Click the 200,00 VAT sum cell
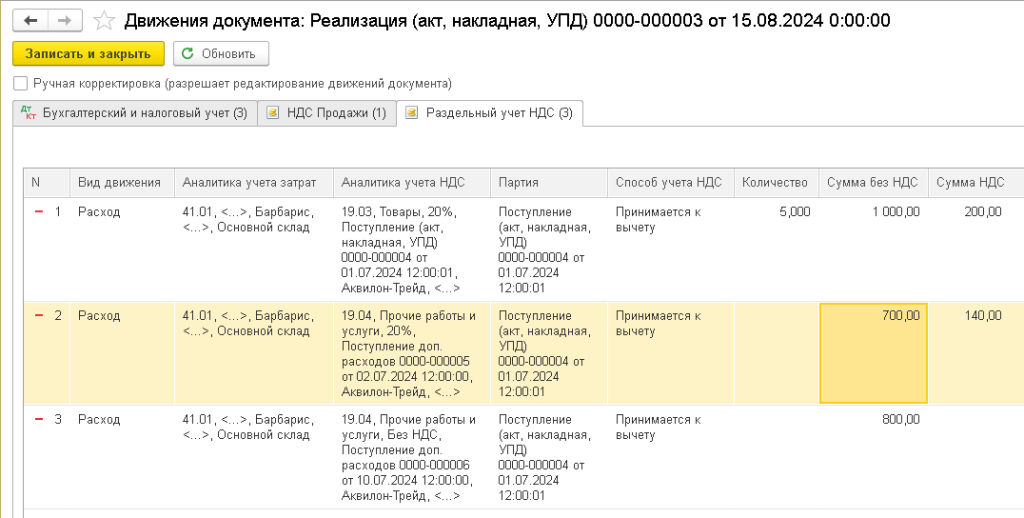This screenshot has width=1024, height=518. 976,250
